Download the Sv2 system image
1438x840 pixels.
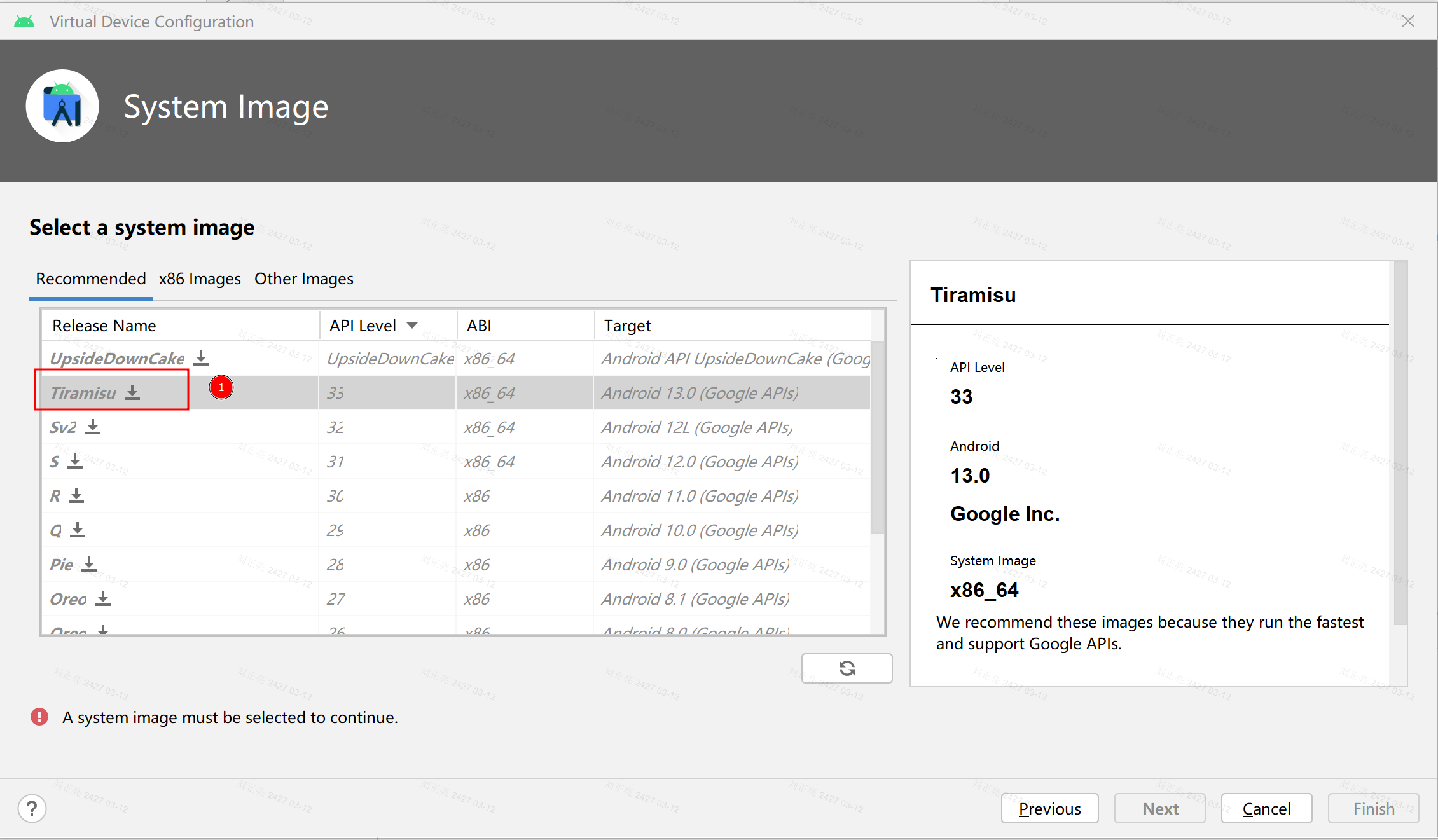coord(93,427)
